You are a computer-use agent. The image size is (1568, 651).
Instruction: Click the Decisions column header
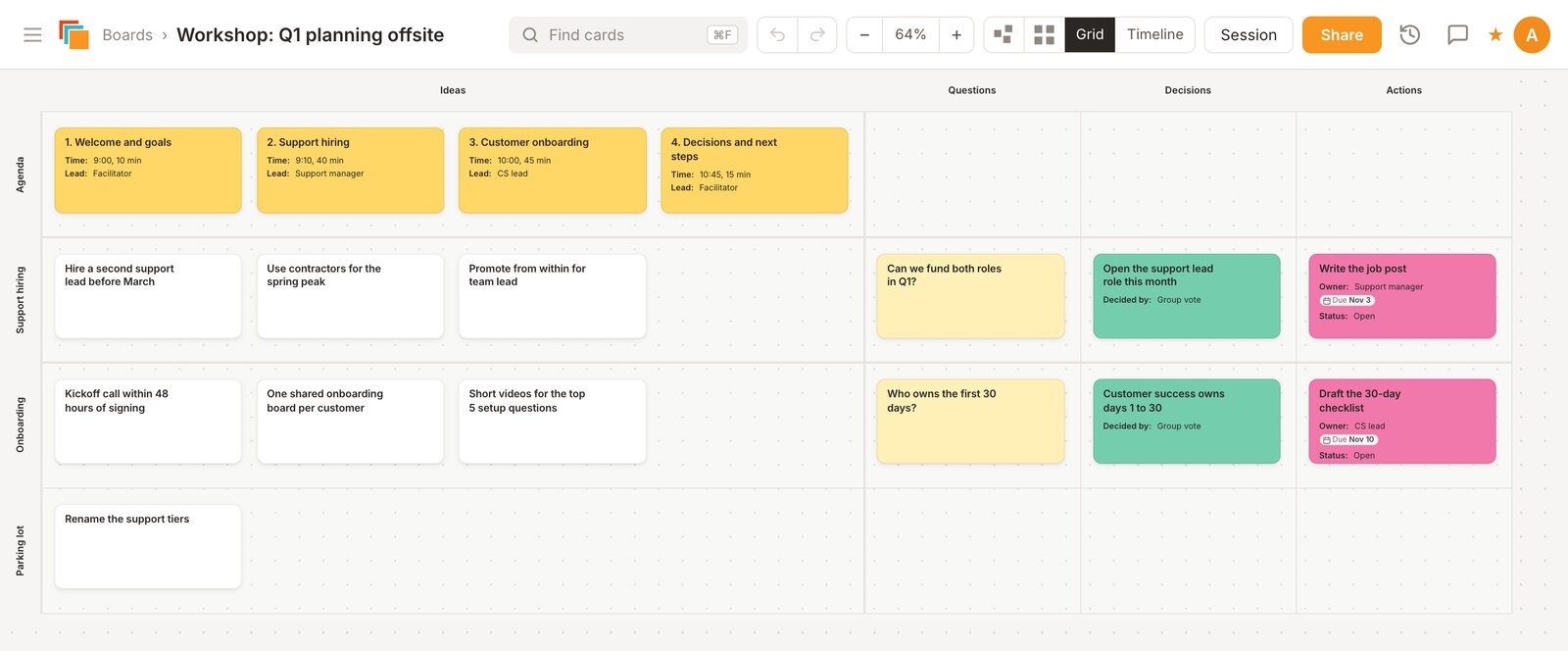click(x=1188, y=90)
